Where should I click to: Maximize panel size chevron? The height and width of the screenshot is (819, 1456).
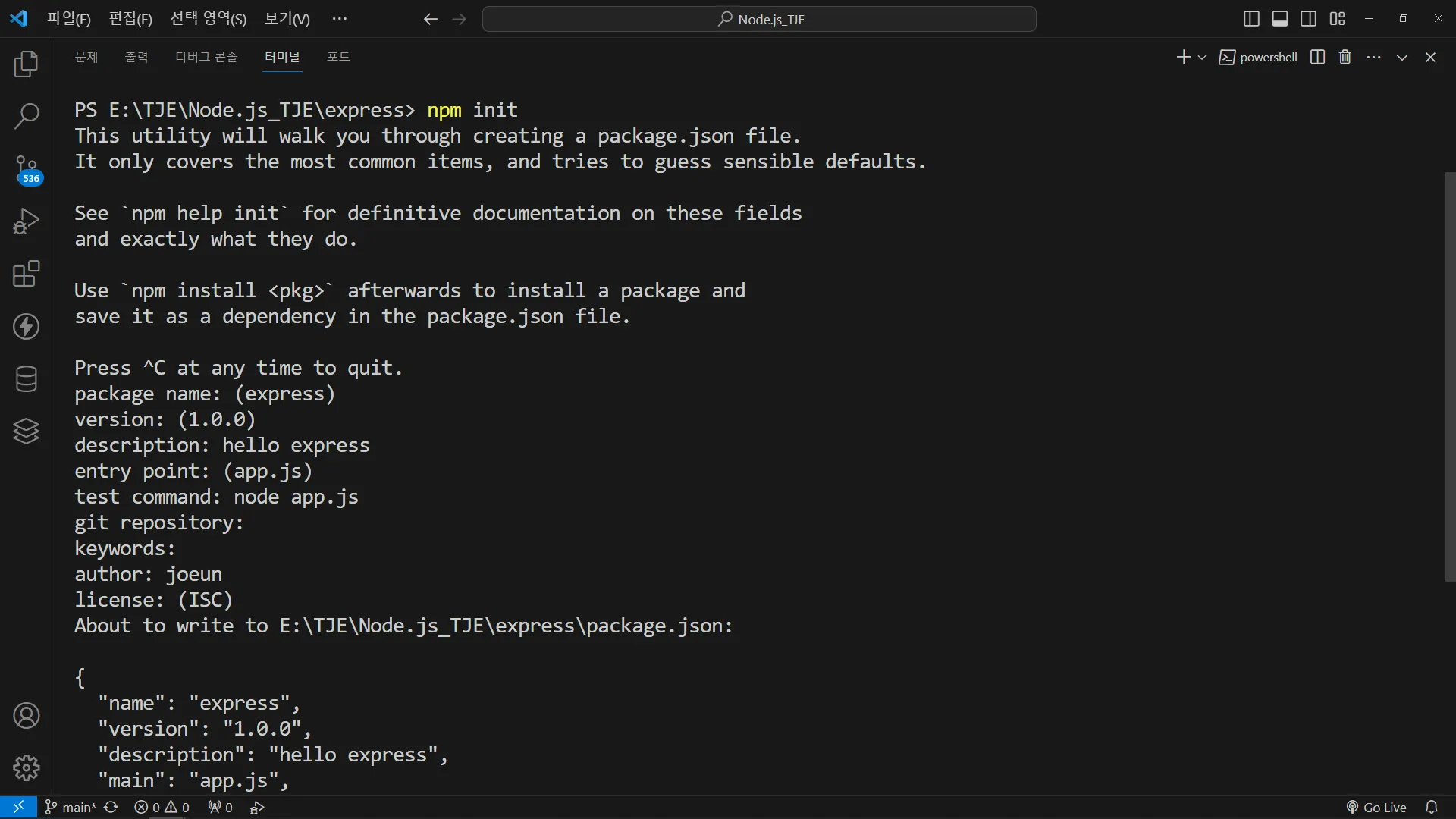tap(1402, 58)
